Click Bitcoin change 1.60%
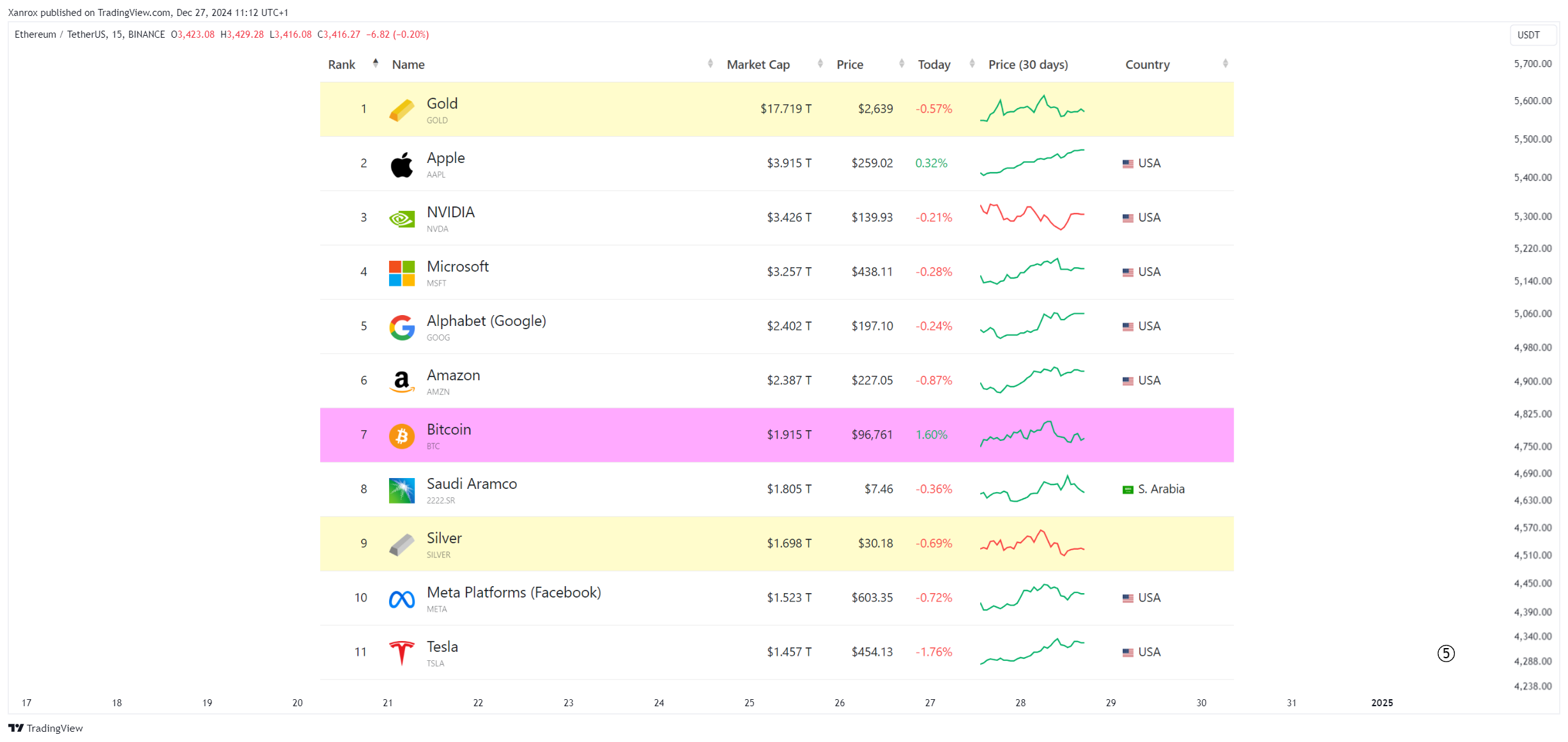The height and width of the screenshot is (742, 1568). (931, 435)
